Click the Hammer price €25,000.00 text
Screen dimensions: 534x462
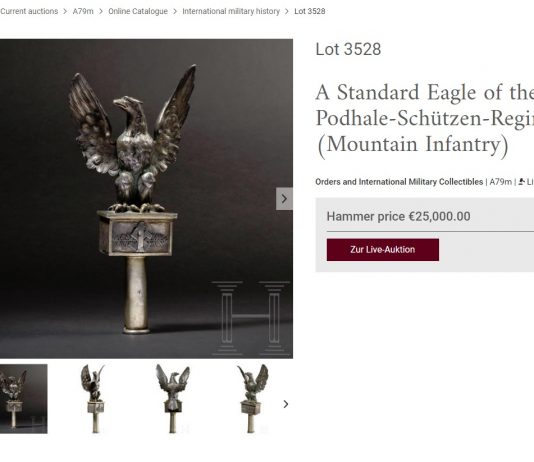[x=398, y=217]
